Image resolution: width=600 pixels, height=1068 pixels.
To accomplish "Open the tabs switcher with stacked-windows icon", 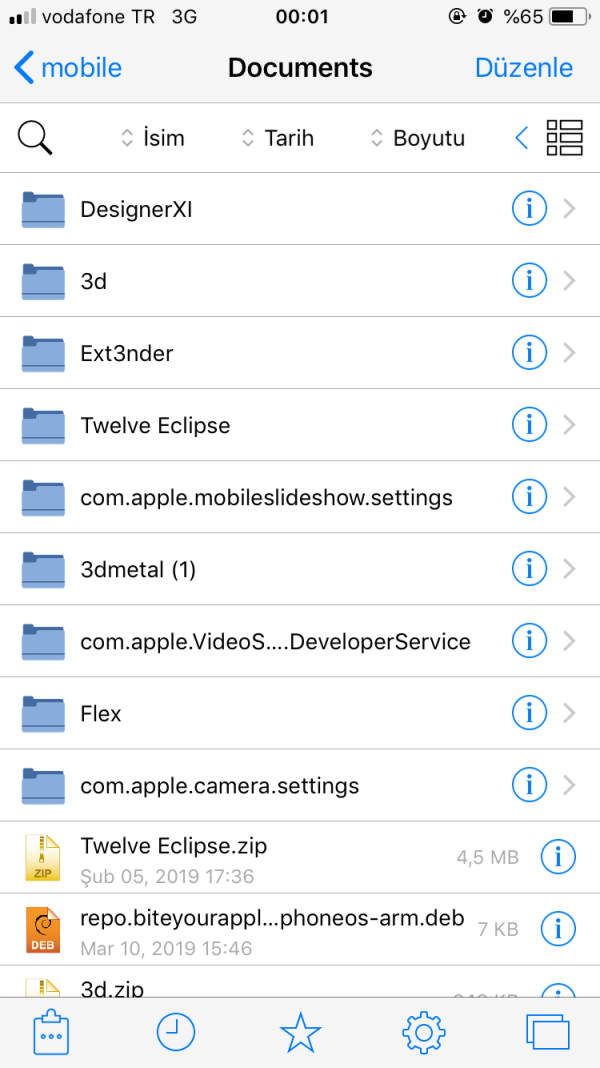I will [547, 1033].
